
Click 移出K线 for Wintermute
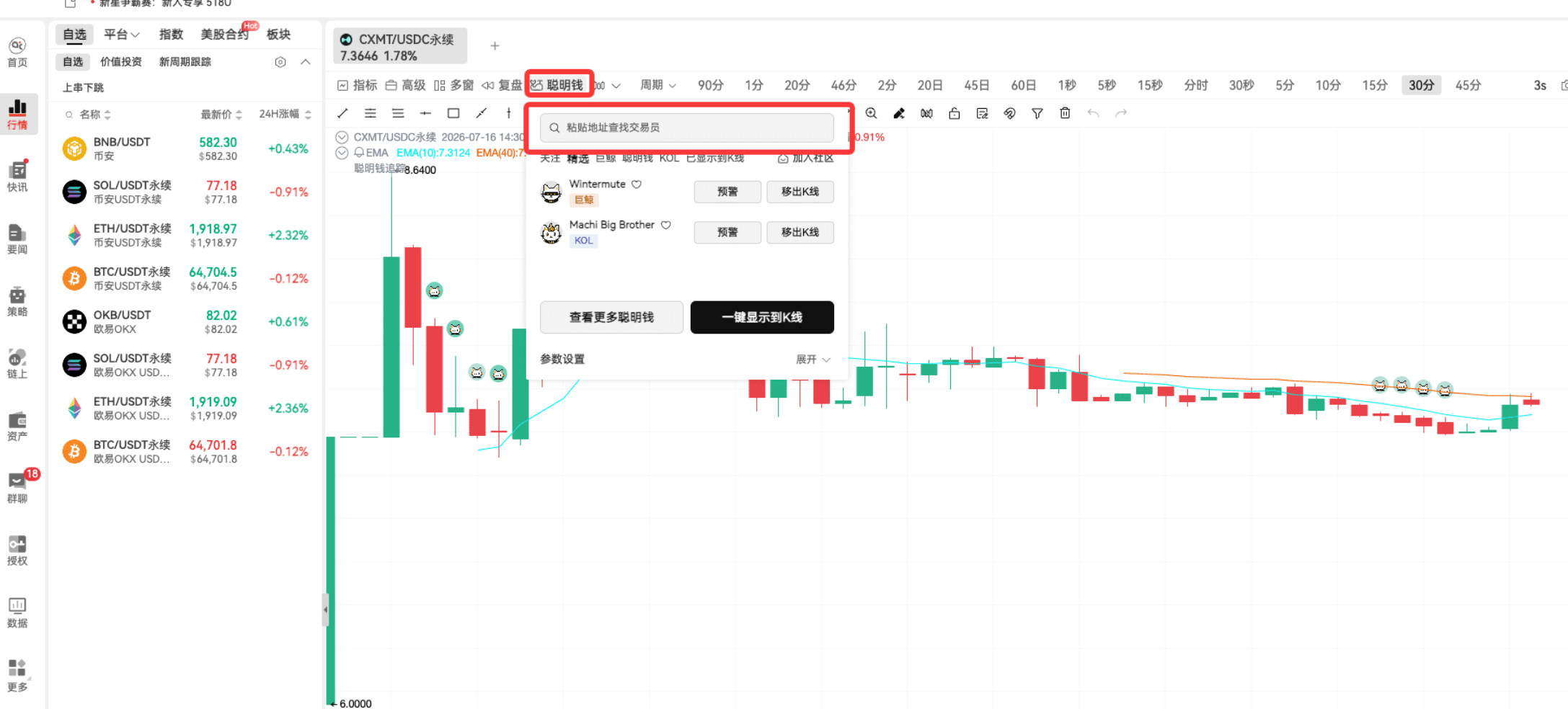click(800, 192)
